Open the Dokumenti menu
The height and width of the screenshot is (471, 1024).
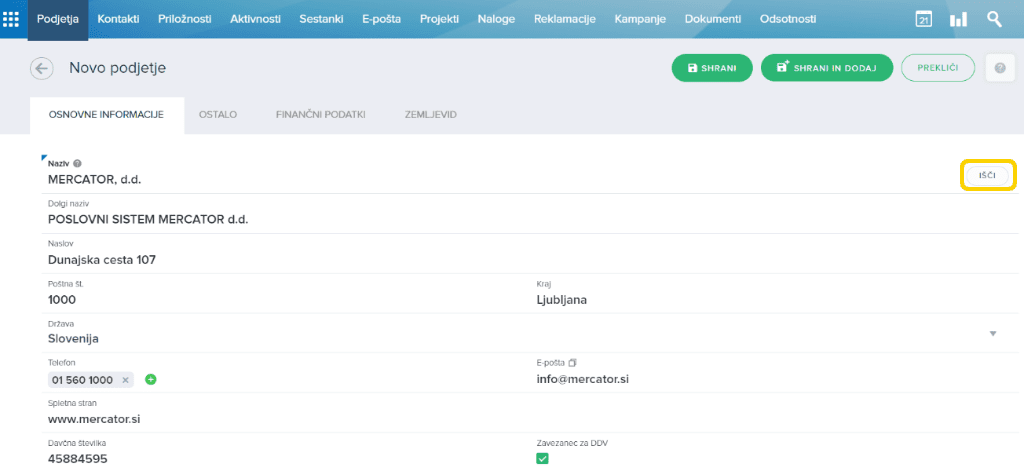(x=713, y=19)
